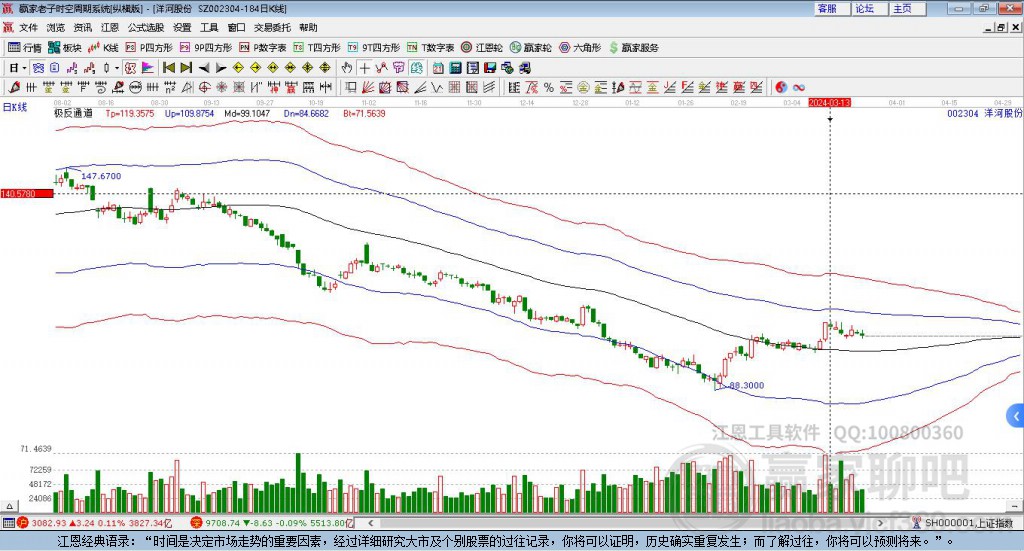Open the 9T四方形 tool

point(374,48)
